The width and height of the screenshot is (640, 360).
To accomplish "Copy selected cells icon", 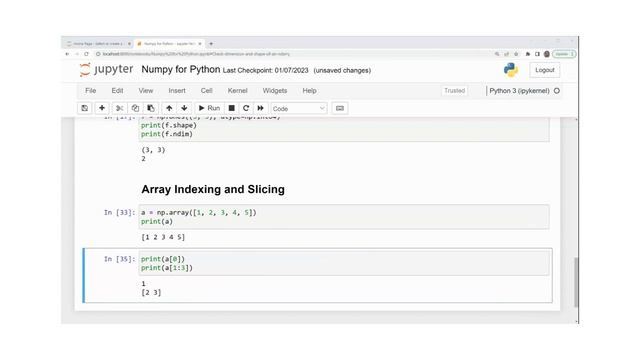I will (x=135, y=108).
